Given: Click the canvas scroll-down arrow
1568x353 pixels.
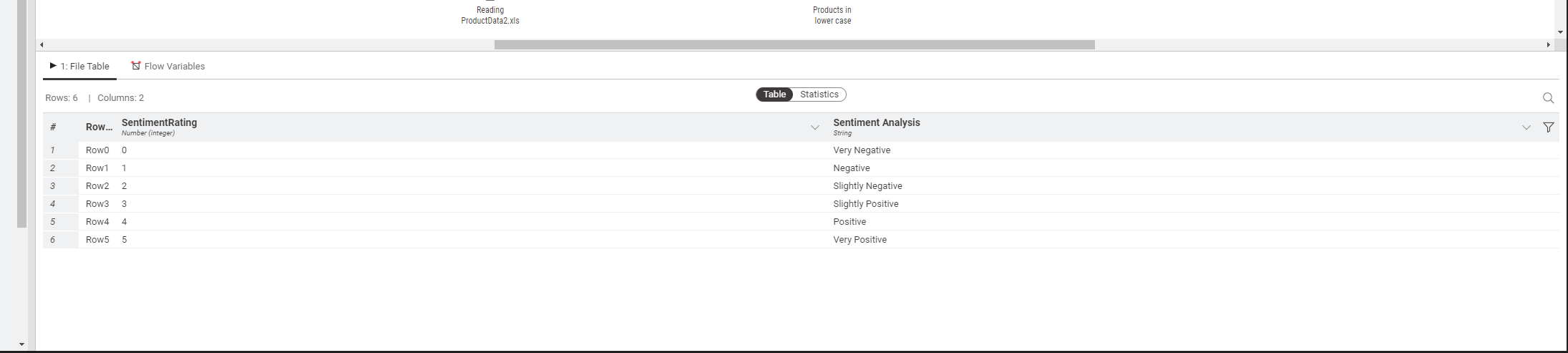Looking at the screenshot, I should pyautogui.click(x=1561, y=32).
